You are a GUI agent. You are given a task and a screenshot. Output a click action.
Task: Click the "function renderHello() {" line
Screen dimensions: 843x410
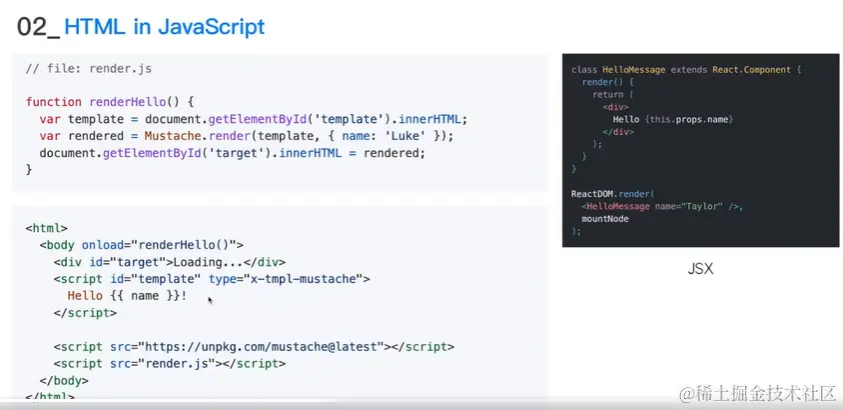click(x=110, y=102)
